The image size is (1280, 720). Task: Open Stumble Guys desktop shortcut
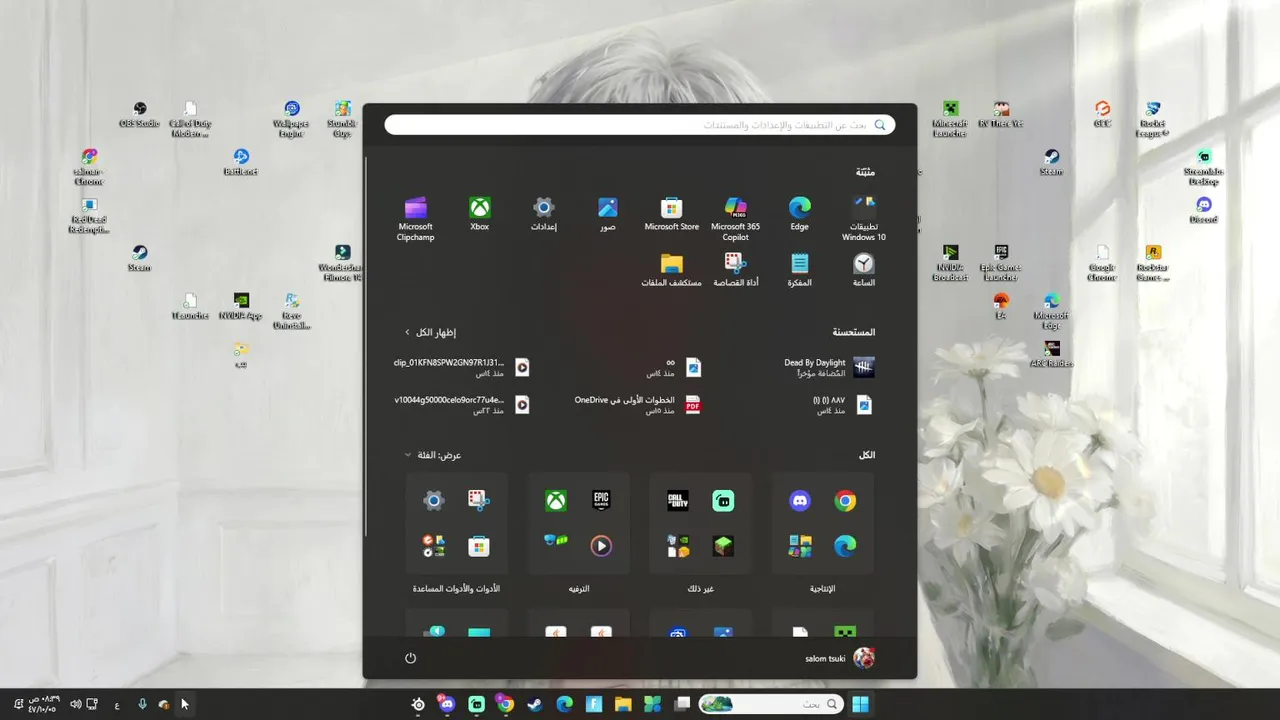342,119
